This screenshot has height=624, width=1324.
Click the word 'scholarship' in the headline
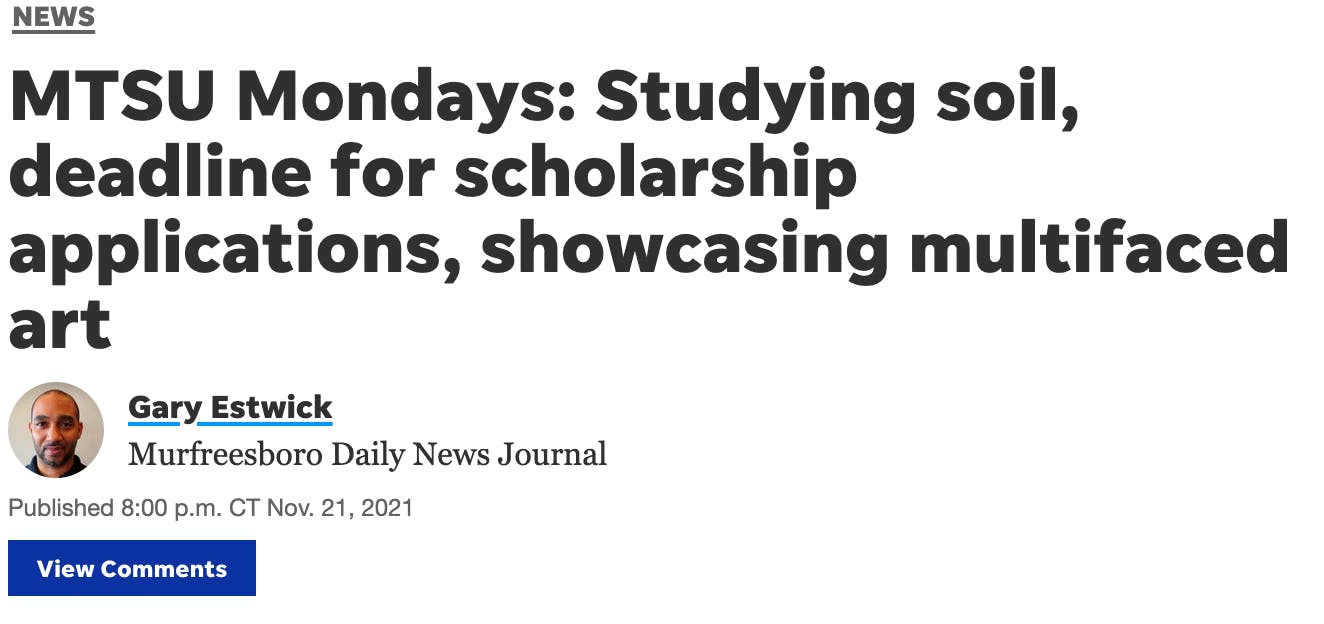(656, 175)
